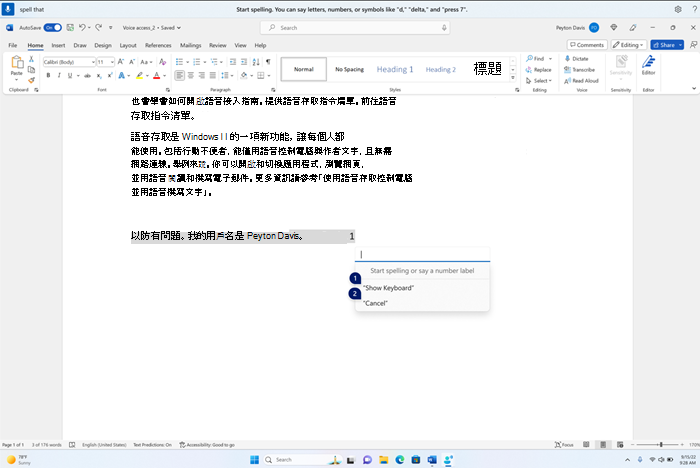Choose "Cancel" option in spelling popup
This screenshot has width=700, height=468.
point(375,303)
